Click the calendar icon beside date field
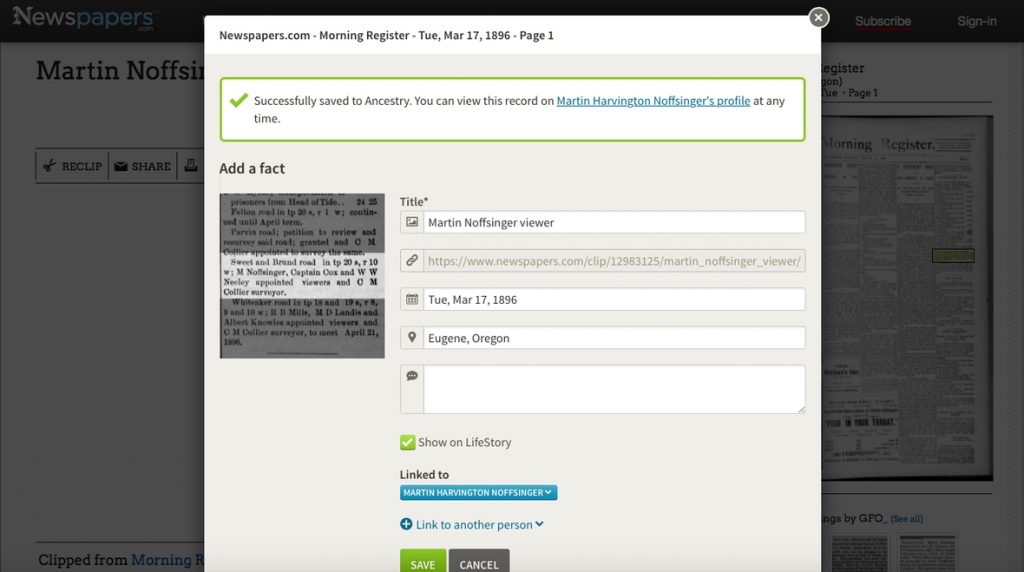1024x572 pixels. coord(411,299)
